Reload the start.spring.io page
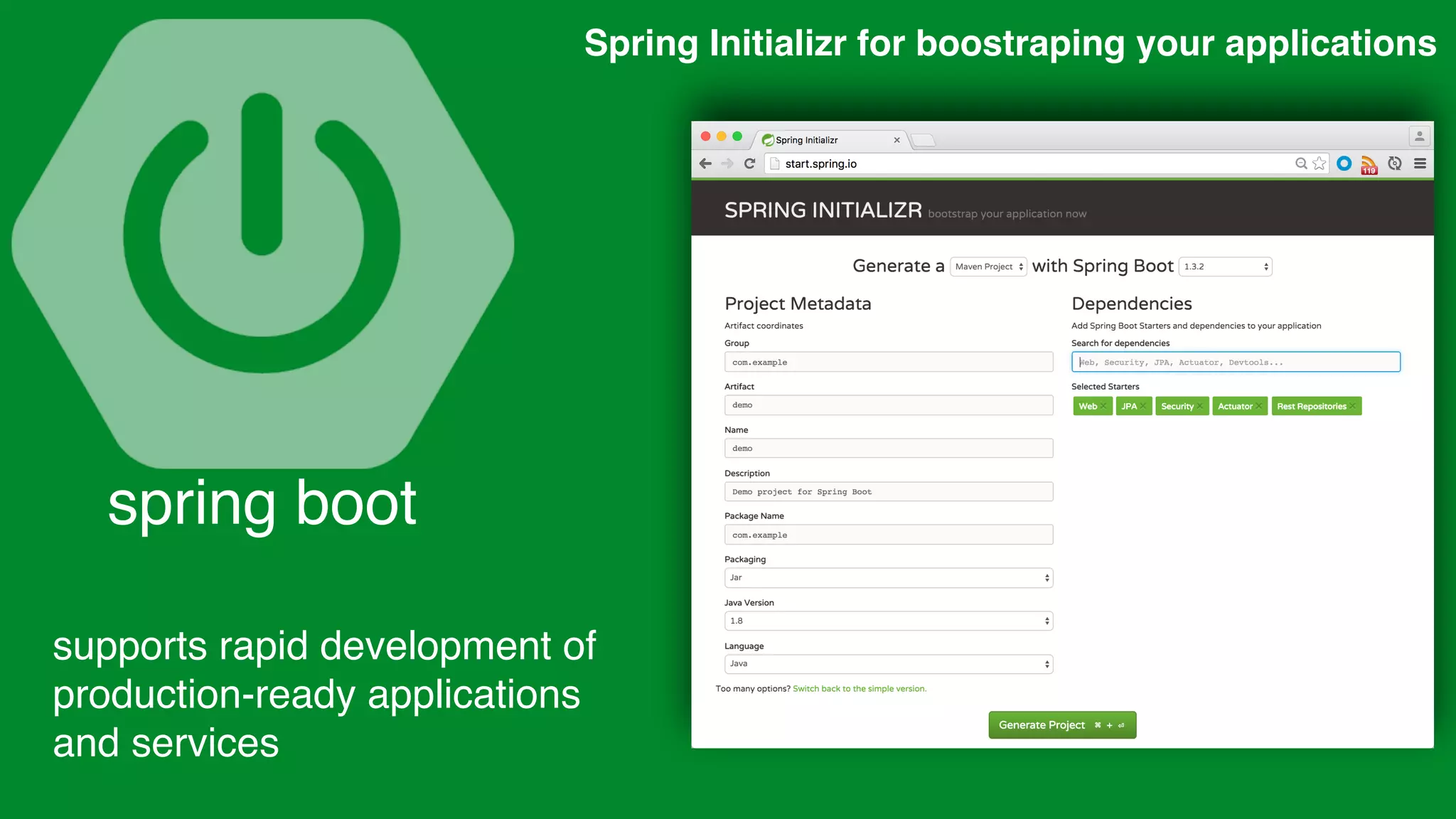Viewport: 1456px width, 819px height. click(749, 164)
